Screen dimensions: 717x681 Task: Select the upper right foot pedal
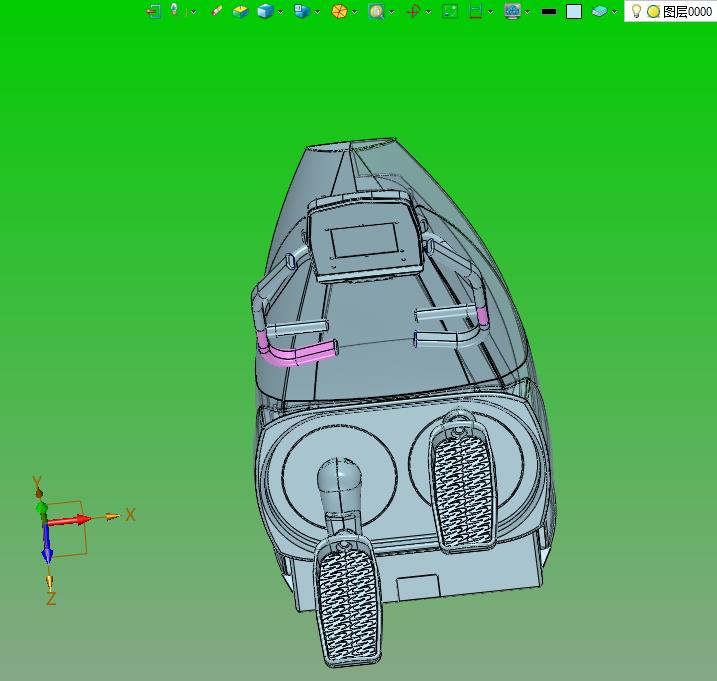pyautogui.click(x=463, y=485)
